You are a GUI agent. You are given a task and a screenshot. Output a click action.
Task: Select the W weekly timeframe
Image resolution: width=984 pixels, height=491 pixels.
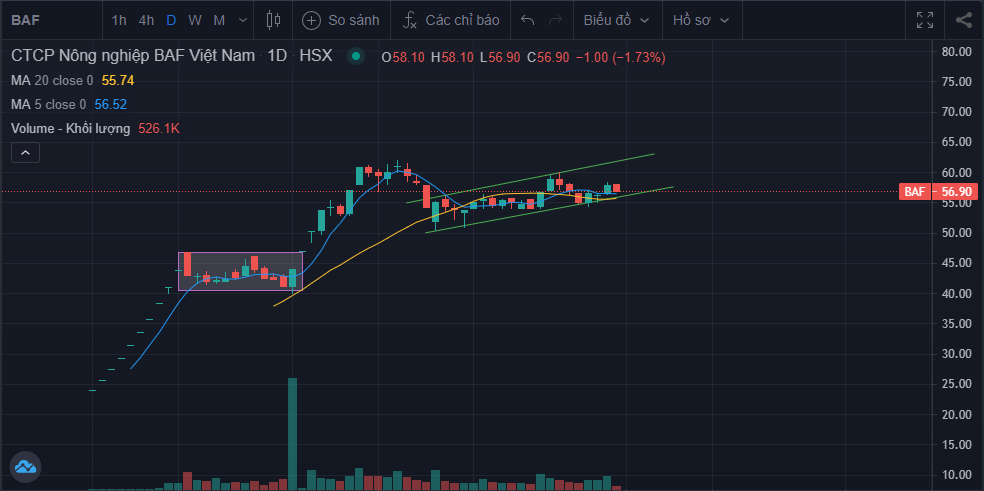(x=194, y=20)
